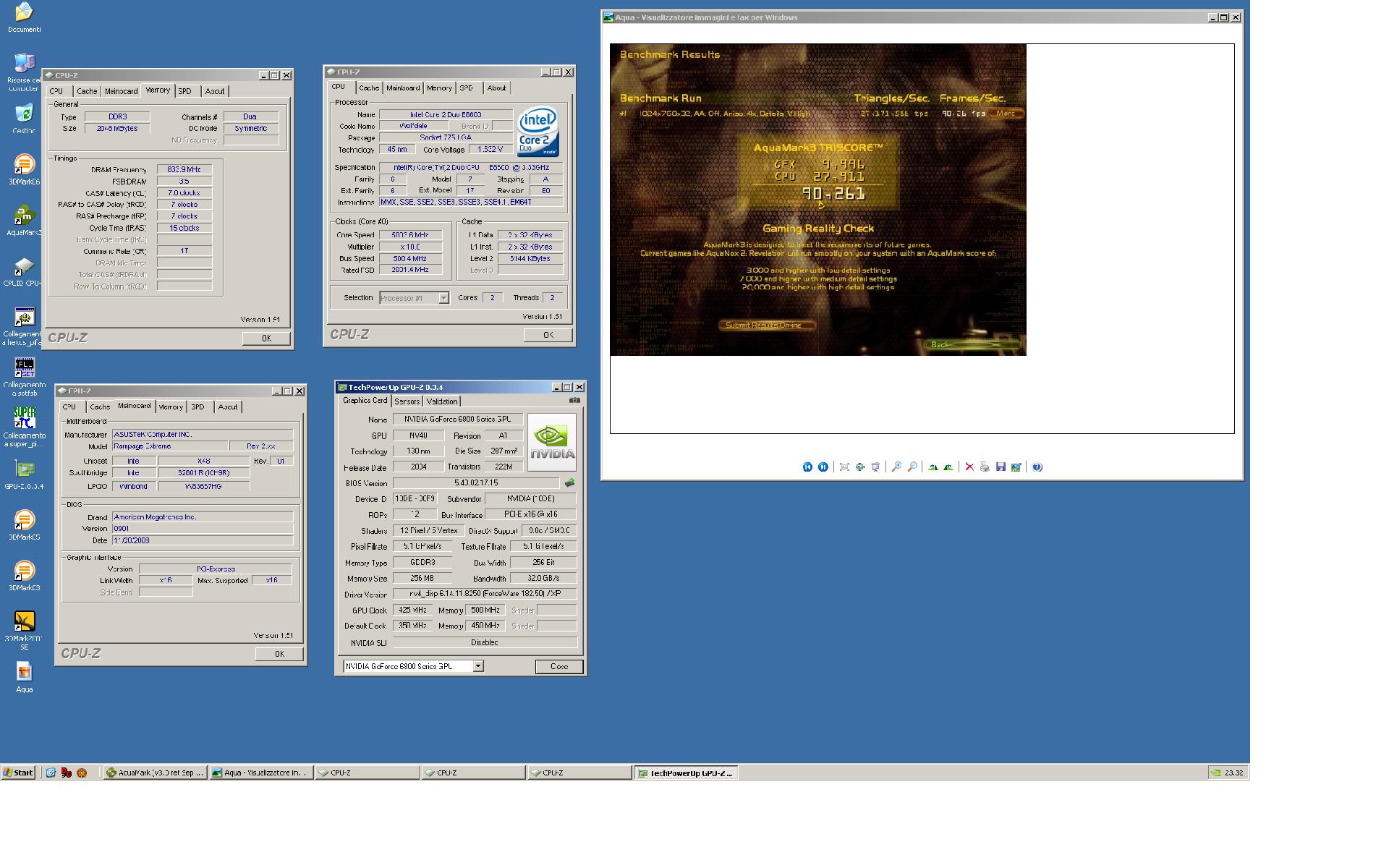
Task: Zoom in using the magnifier plus icon
Action: [896, 467]
